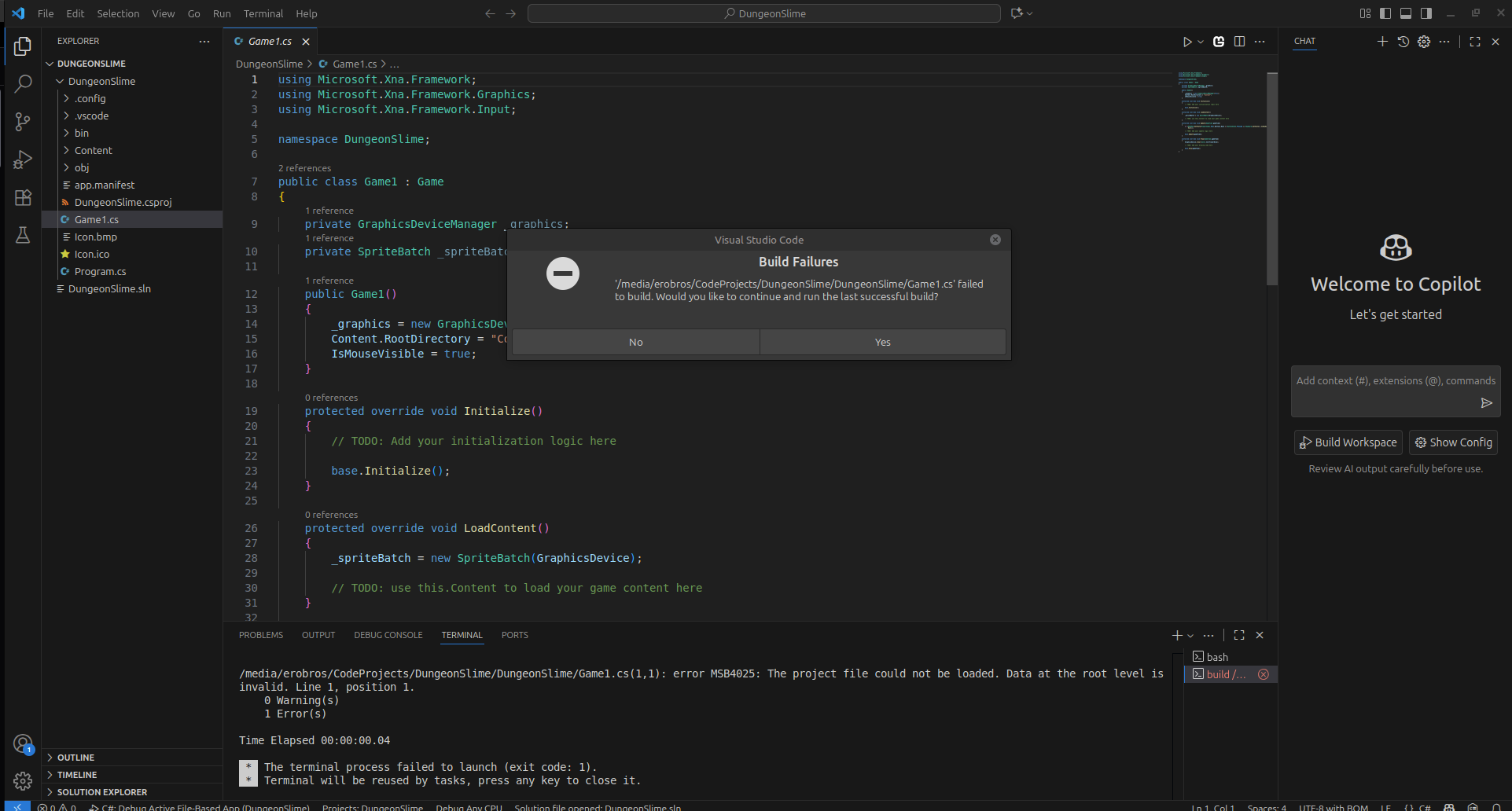Open the Run and Debug view
The height and width of the screenshot is (811, 1512).
pyautogui.click(x=23, y=160)
